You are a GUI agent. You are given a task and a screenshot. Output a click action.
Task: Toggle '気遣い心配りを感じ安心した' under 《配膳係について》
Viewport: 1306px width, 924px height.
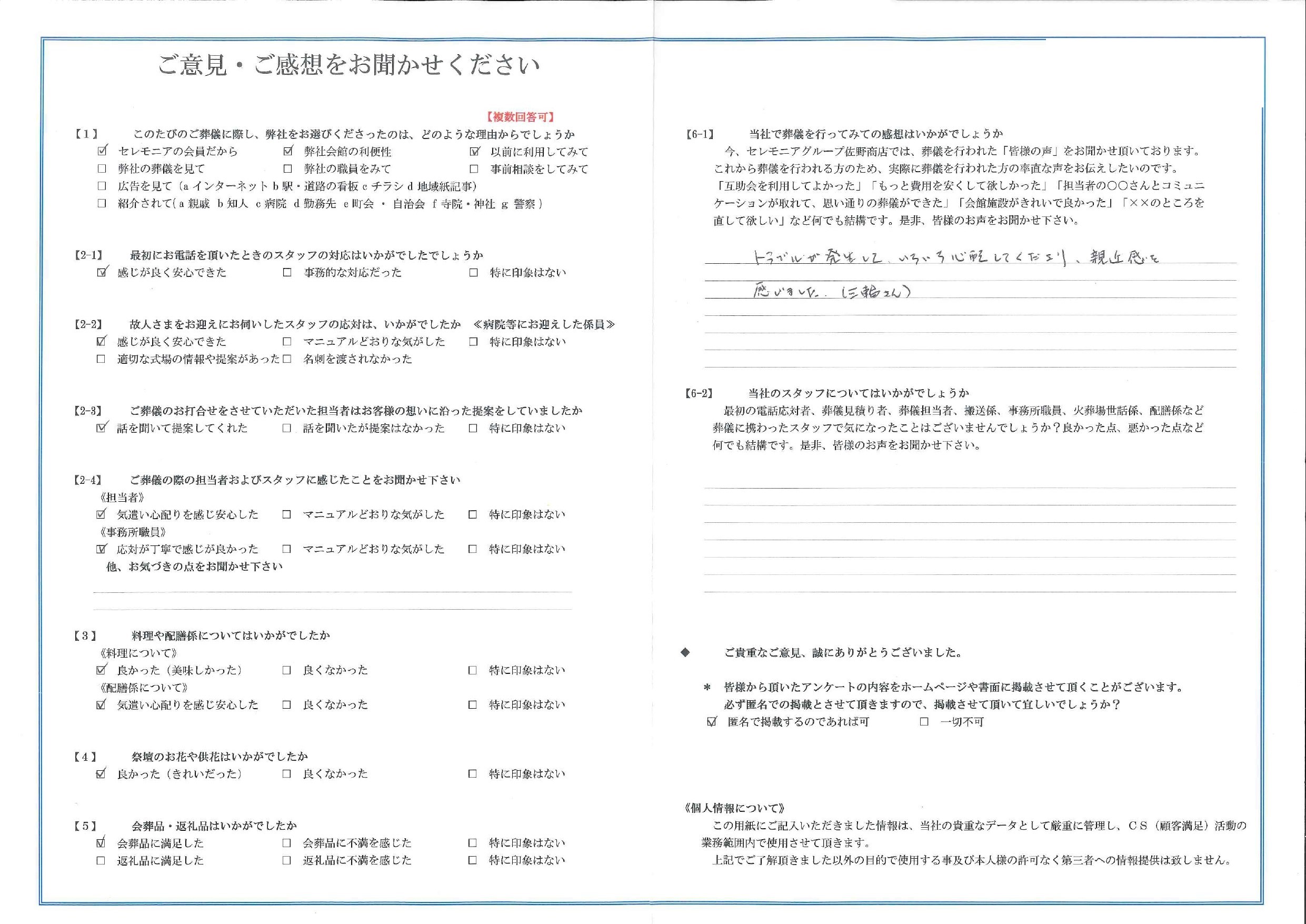tap(101, 705)
